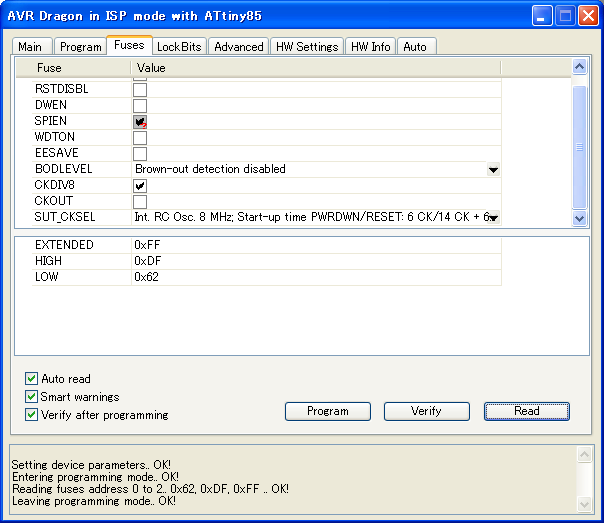Open the Auto tab
The image size is (604, 523).
click(416, 47)
